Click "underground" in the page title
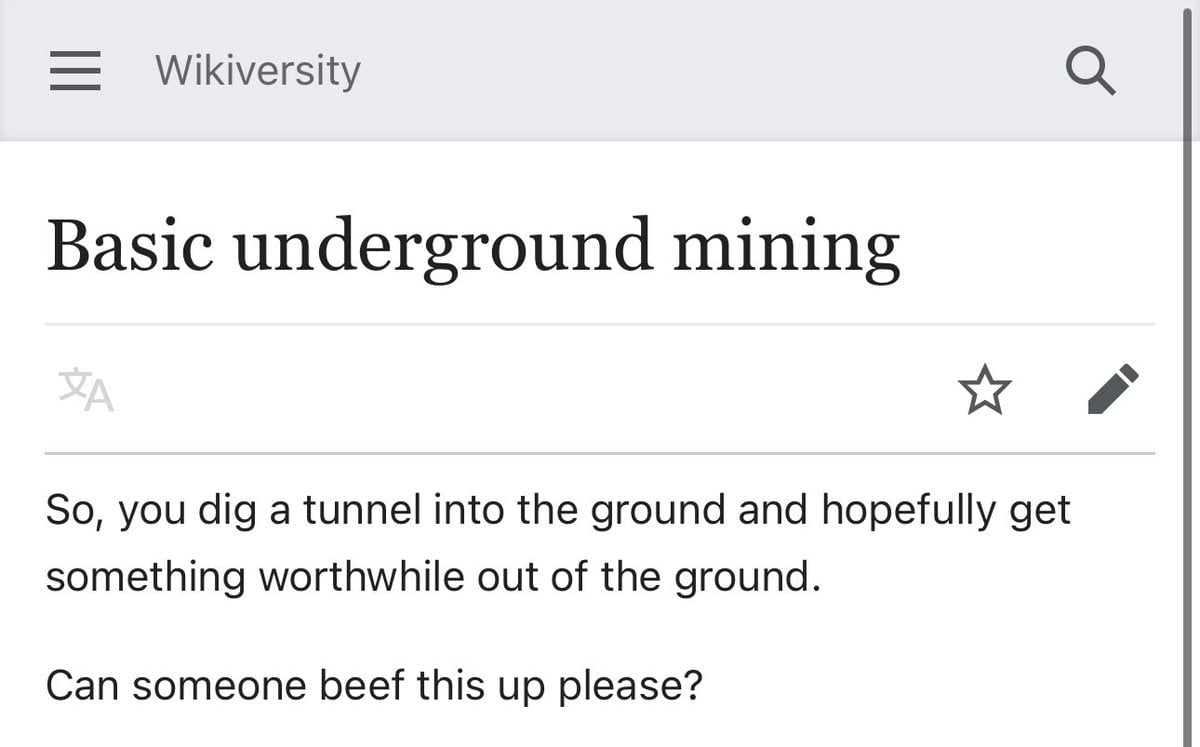Screen dimensions: 1200x747 442,246
